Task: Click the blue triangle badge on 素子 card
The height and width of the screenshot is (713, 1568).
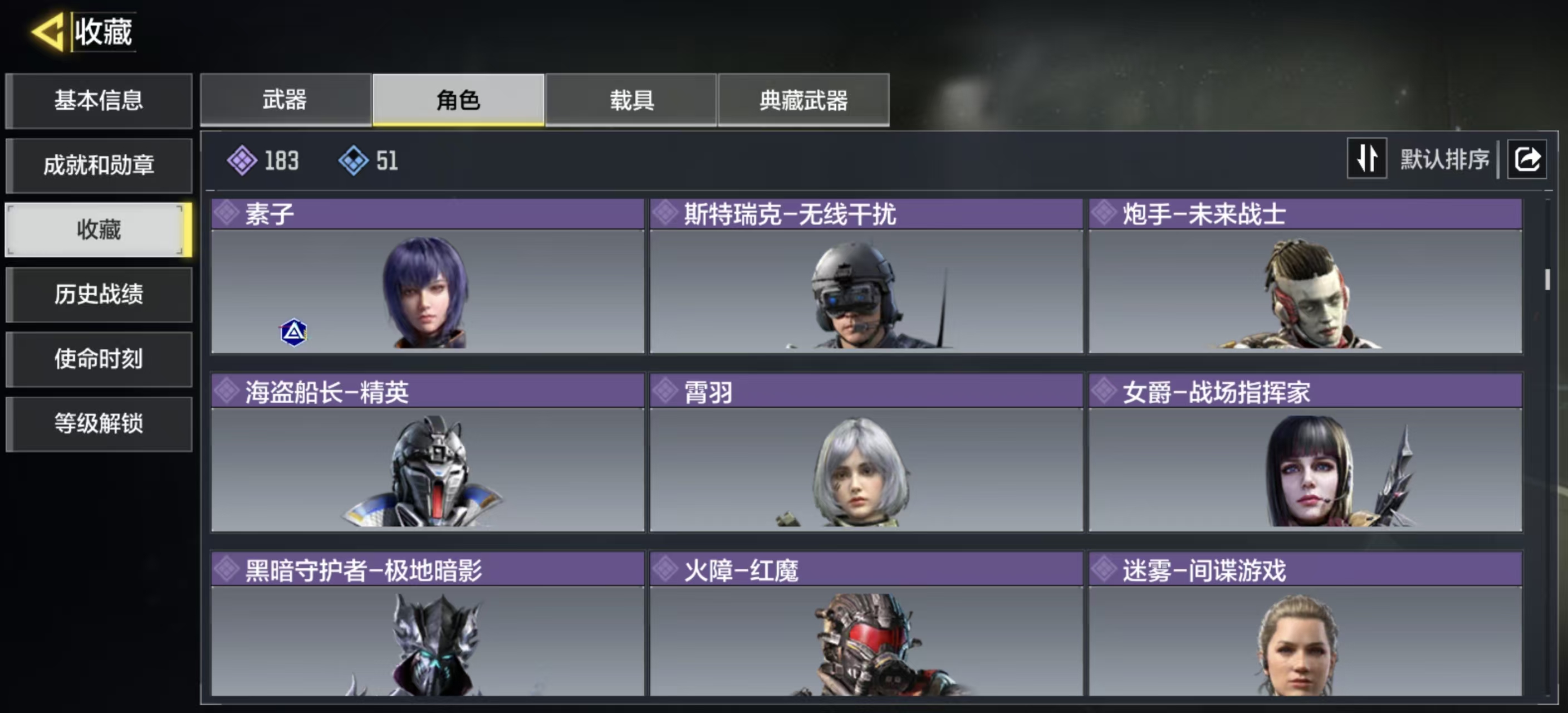Action: pyautogui.click(x=293, y=333)
